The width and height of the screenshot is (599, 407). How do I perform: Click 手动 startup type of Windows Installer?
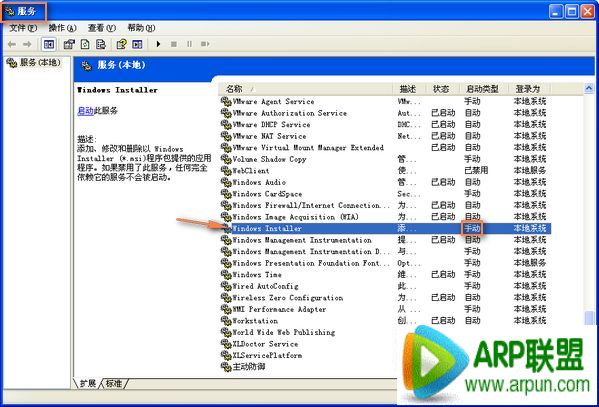coord(472,229)
